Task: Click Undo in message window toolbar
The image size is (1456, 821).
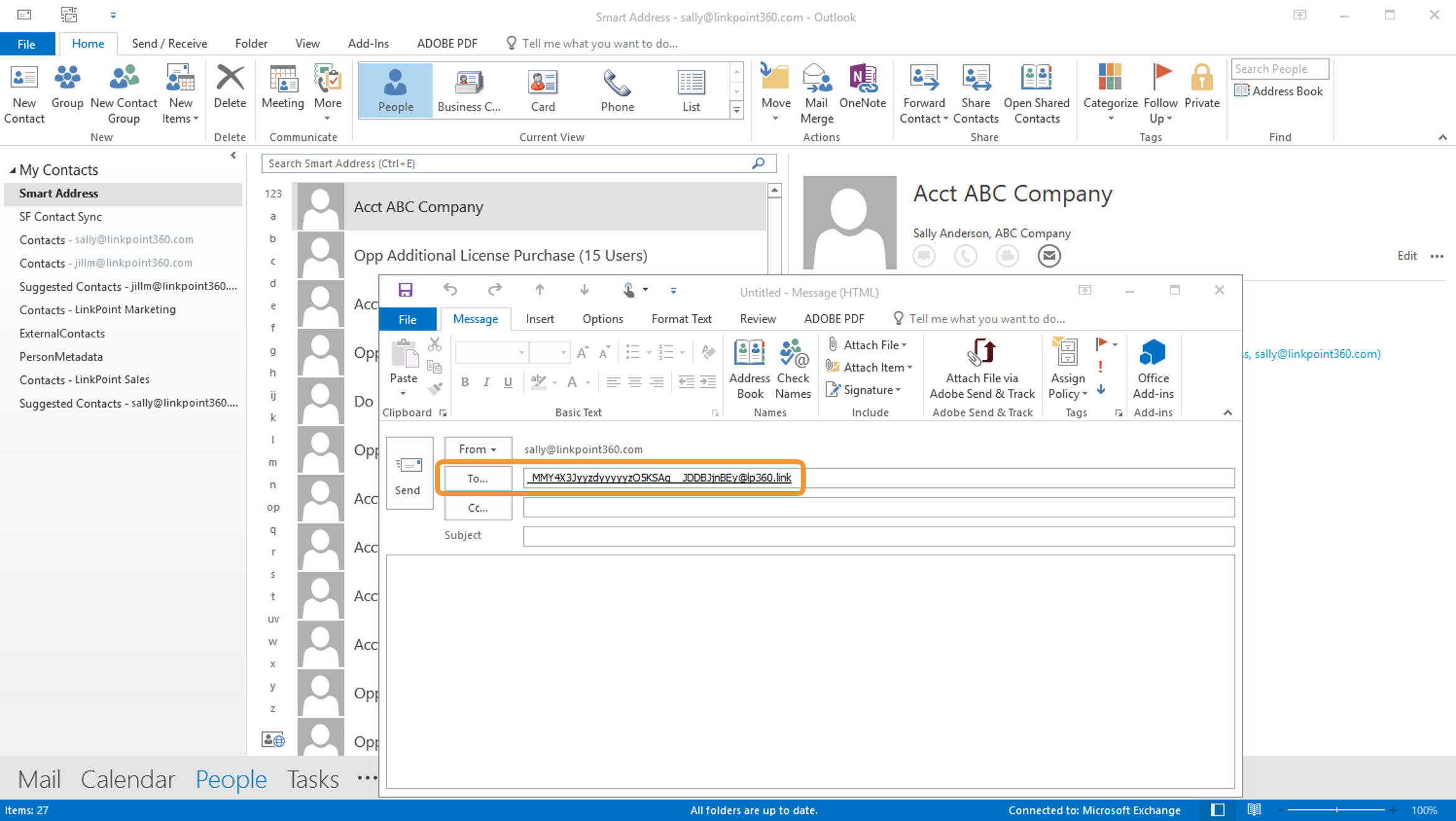Action: 450,290
